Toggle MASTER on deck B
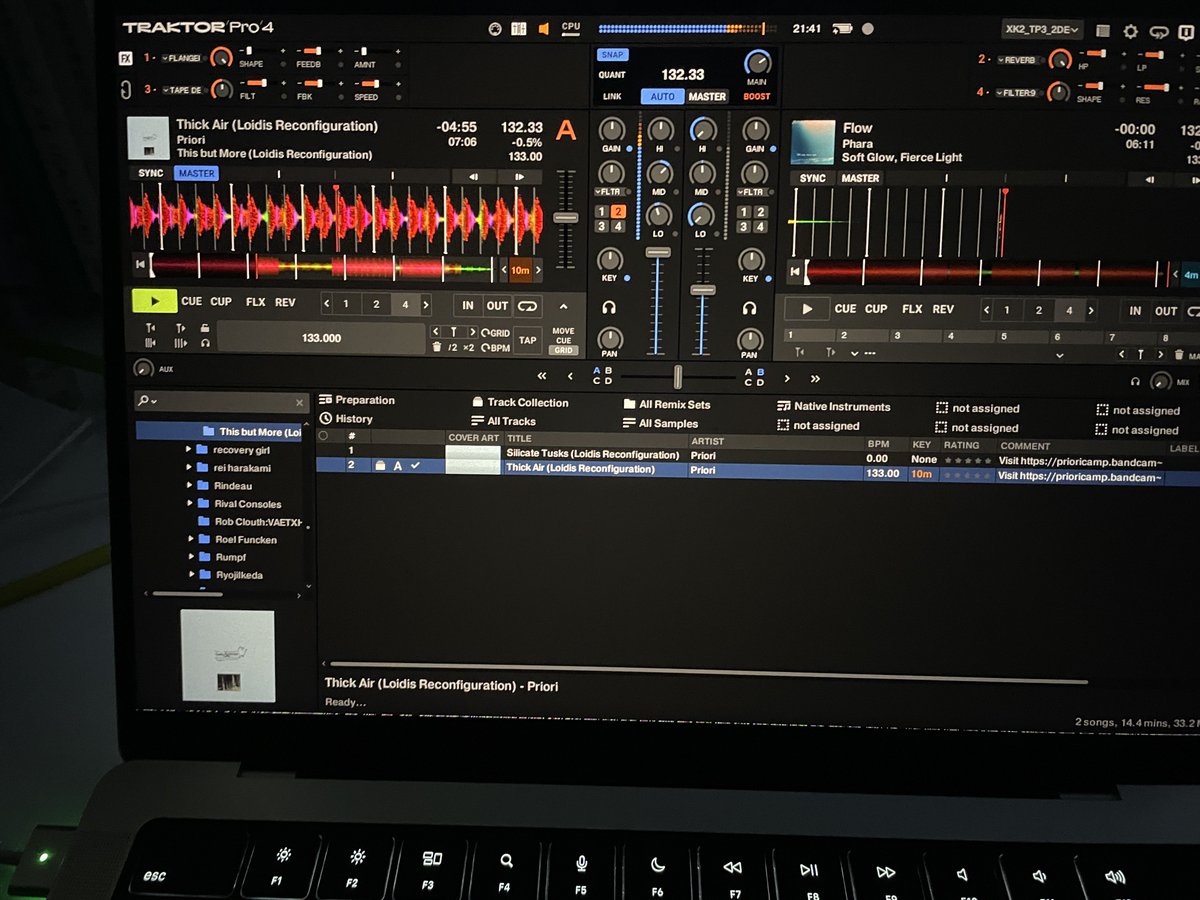The image size is (1200, 900). tap(860, 178)
